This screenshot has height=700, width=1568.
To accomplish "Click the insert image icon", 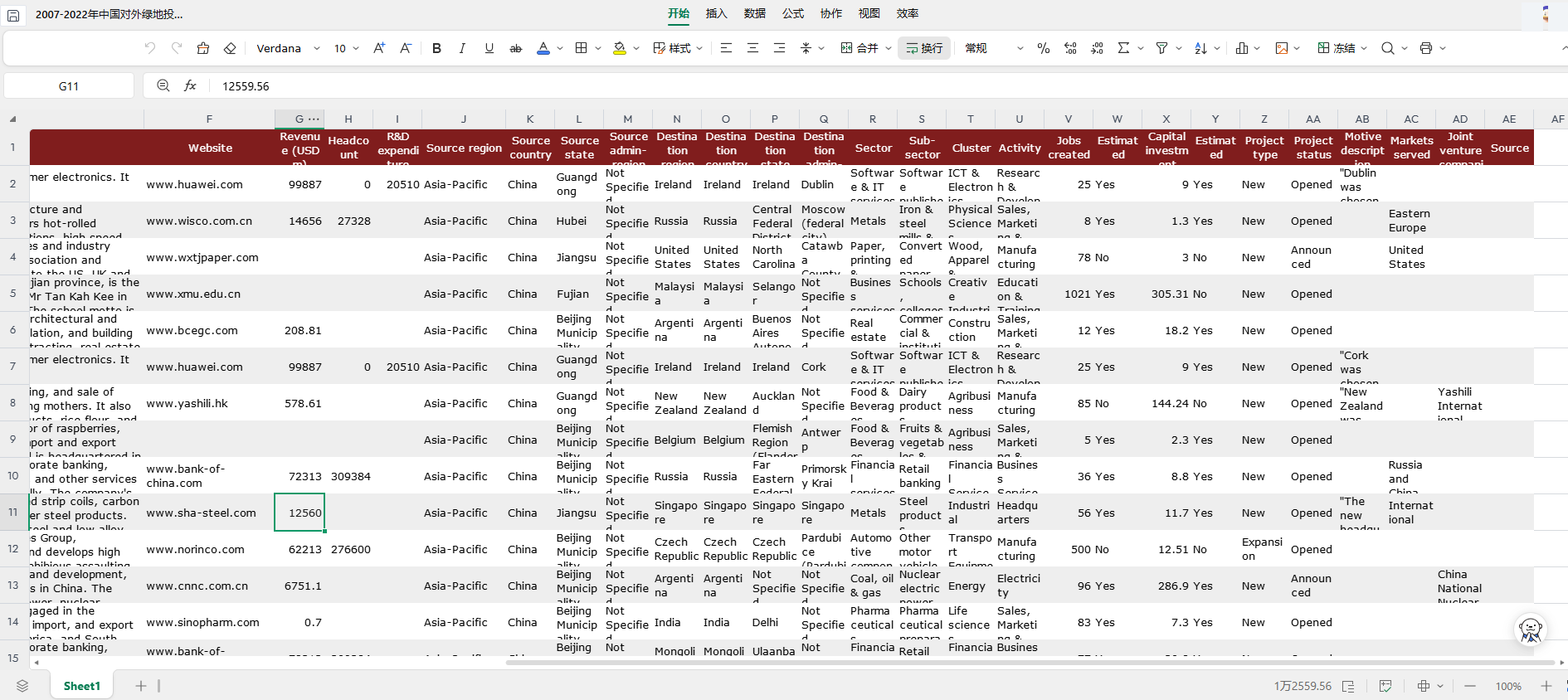I will (x=1282, y=48).
